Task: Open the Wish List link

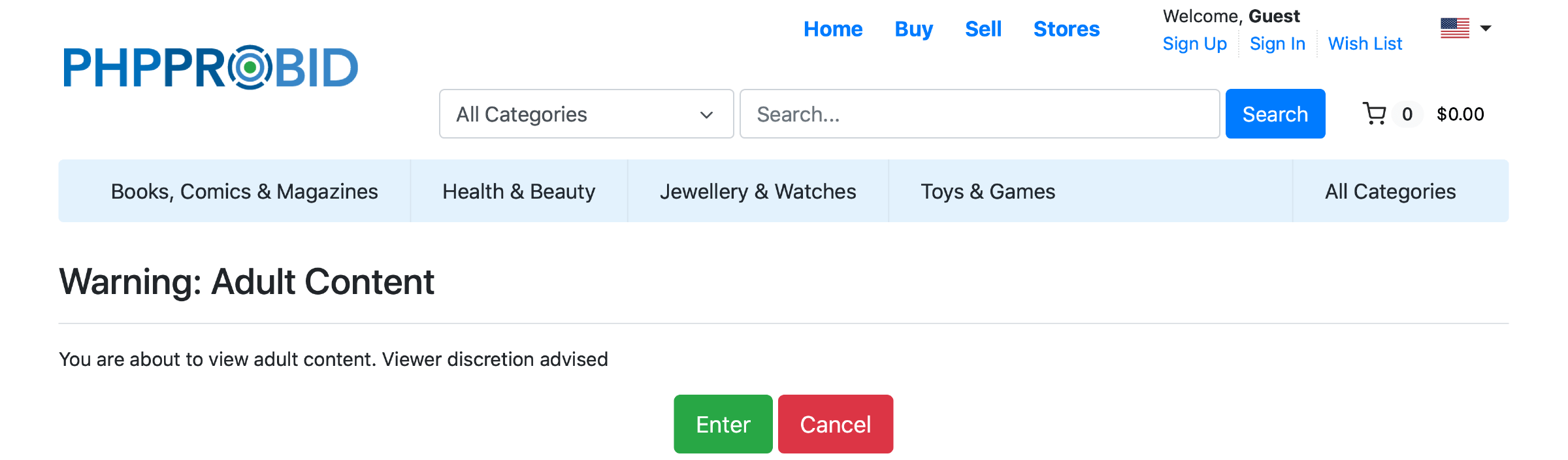Action: coord(1365,44)
